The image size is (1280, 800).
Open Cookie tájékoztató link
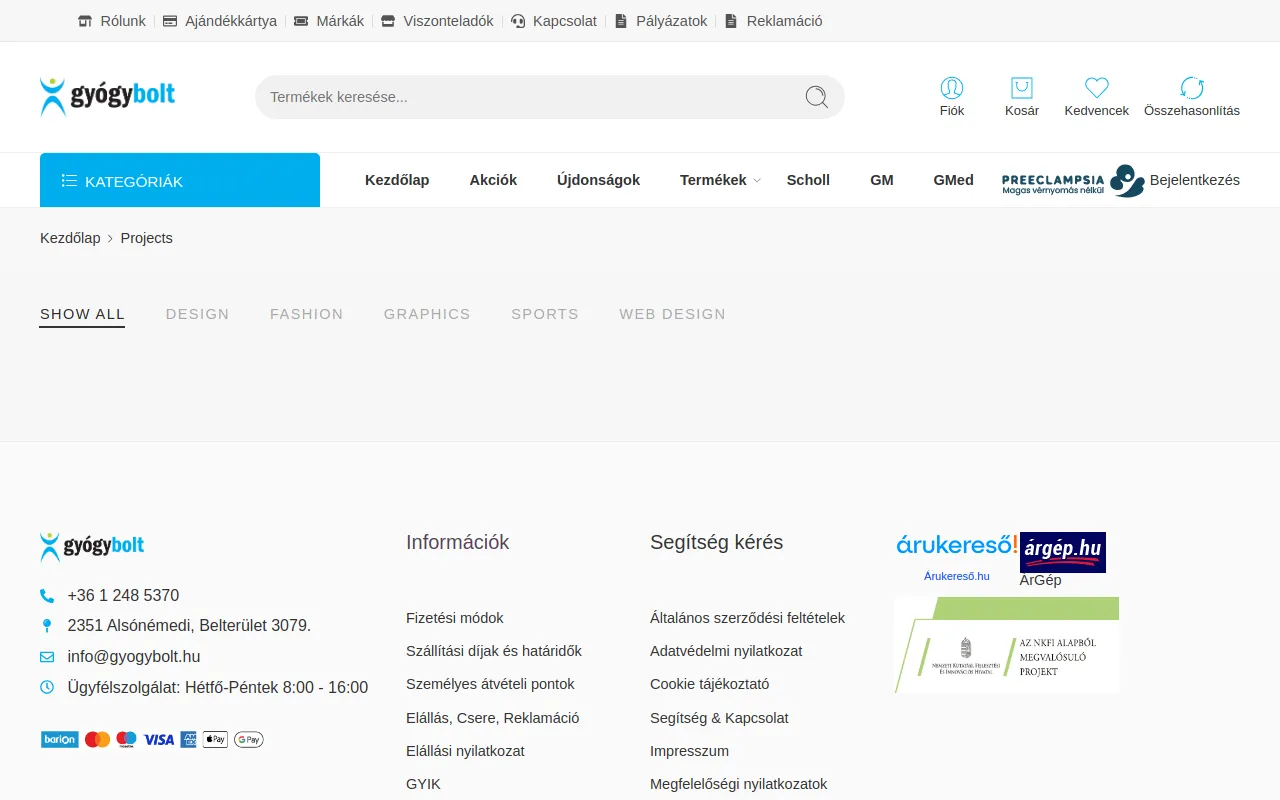(x=709, y=684)
